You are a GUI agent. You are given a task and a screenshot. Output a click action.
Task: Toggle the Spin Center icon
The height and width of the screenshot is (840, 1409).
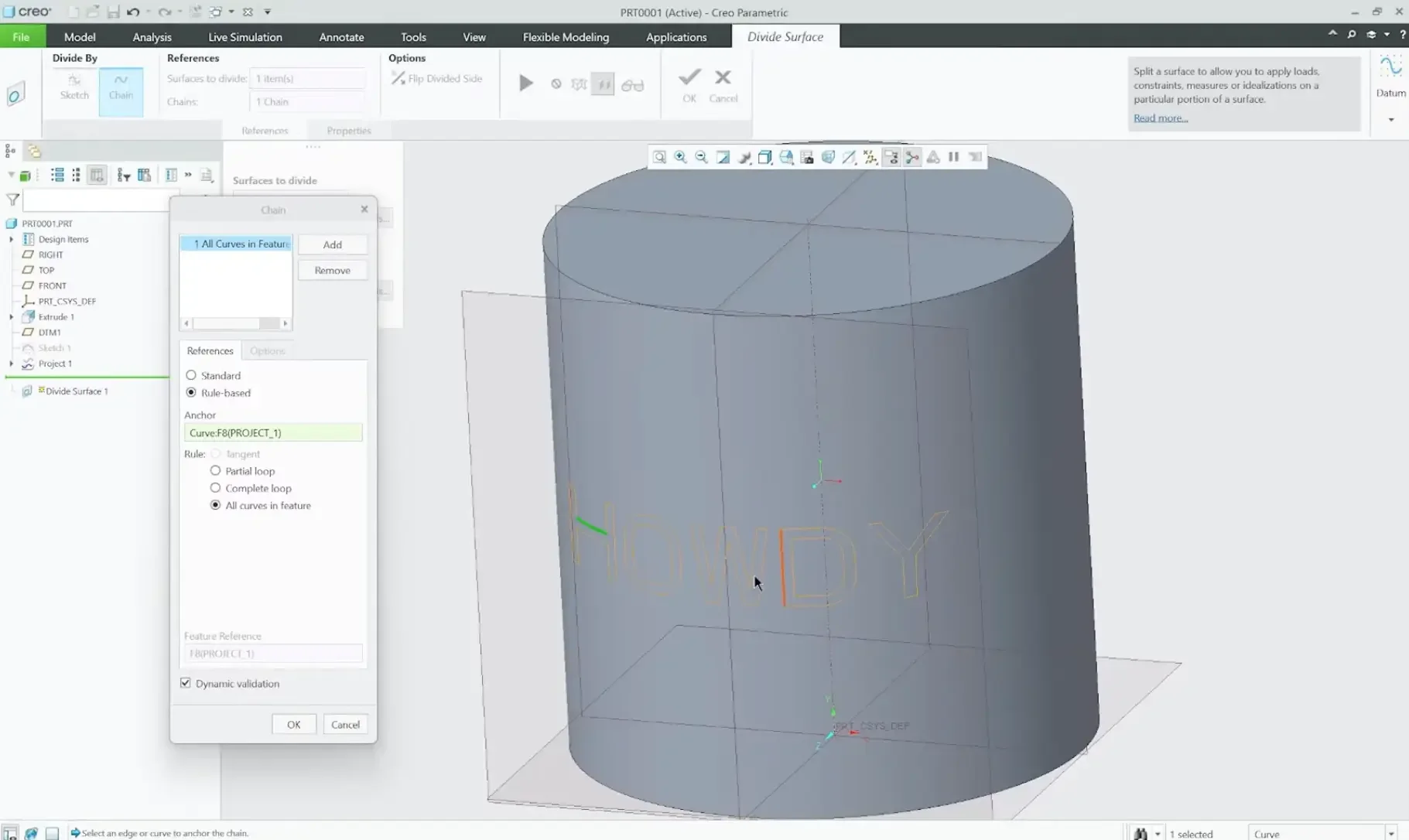912,157
